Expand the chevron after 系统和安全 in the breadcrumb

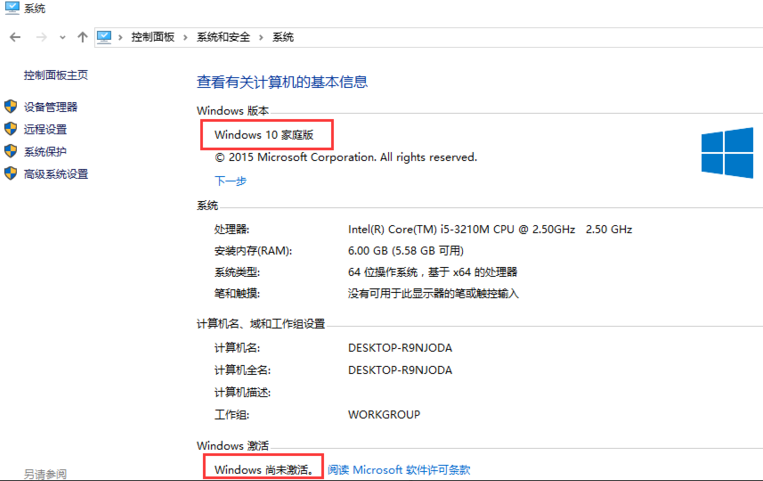click(x=263, y=37)
